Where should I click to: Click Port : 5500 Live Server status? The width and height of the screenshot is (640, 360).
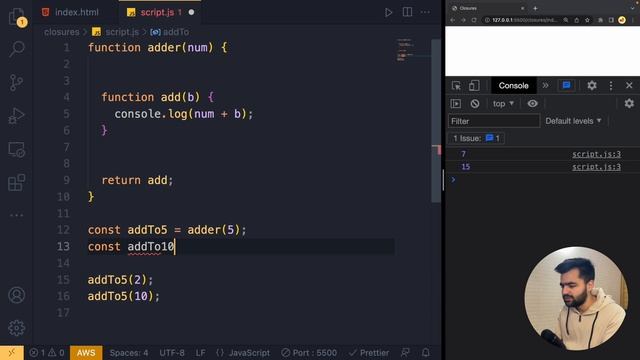pos(309,353)
